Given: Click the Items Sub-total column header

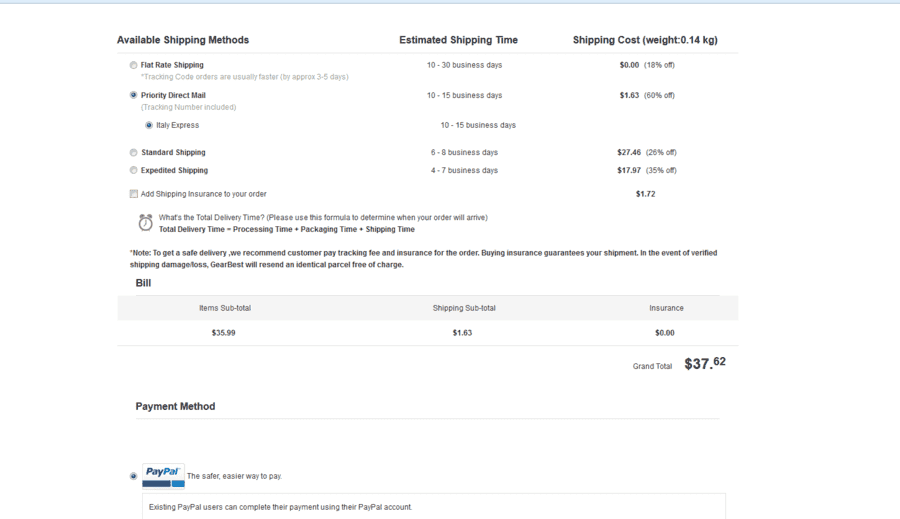Looking at the screenshot, I should tap(225, 308).
